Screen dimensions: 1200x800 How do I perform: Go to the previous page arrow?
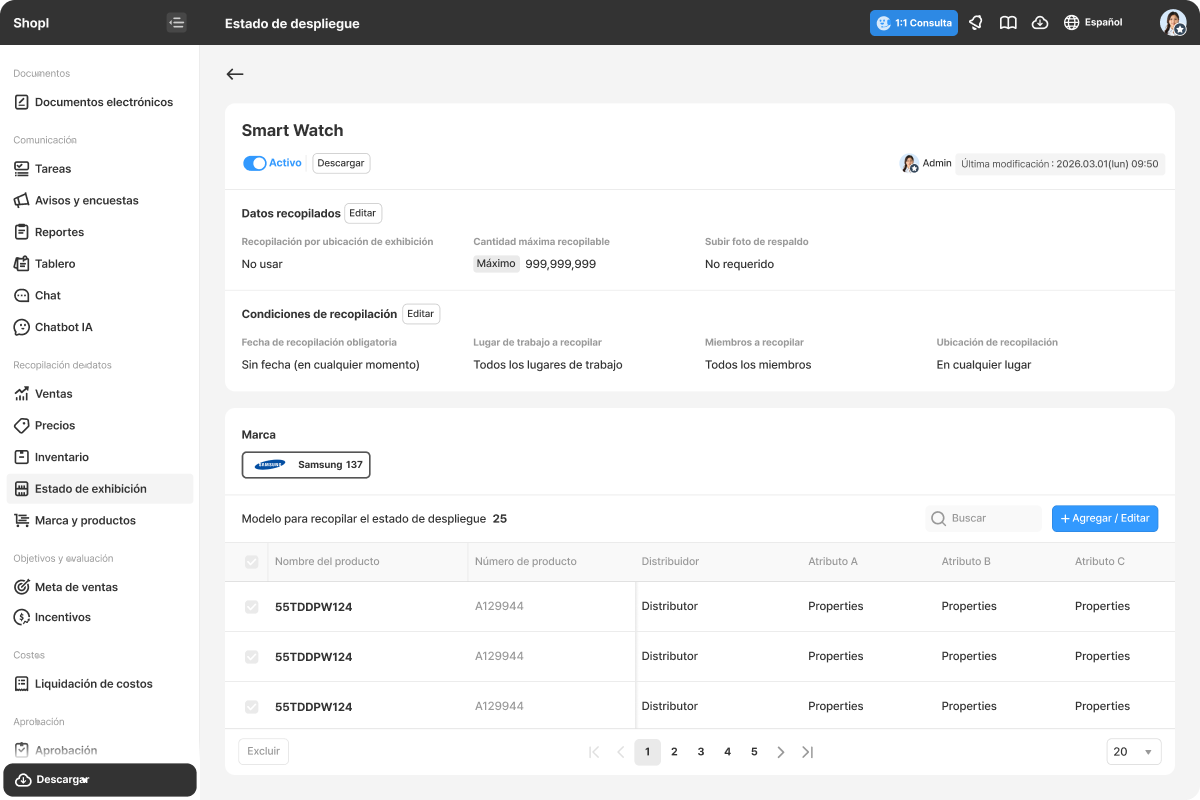coord(621,752)
